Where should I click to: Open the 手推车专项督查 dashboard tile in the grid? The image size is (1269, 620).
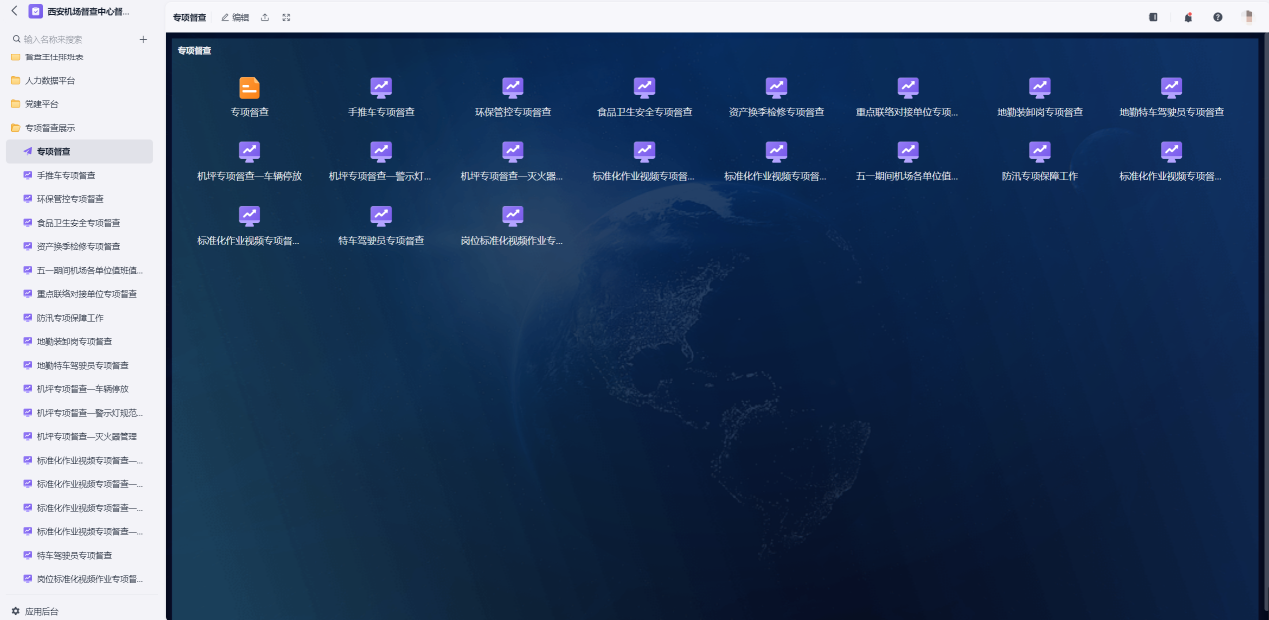[381, 97]
